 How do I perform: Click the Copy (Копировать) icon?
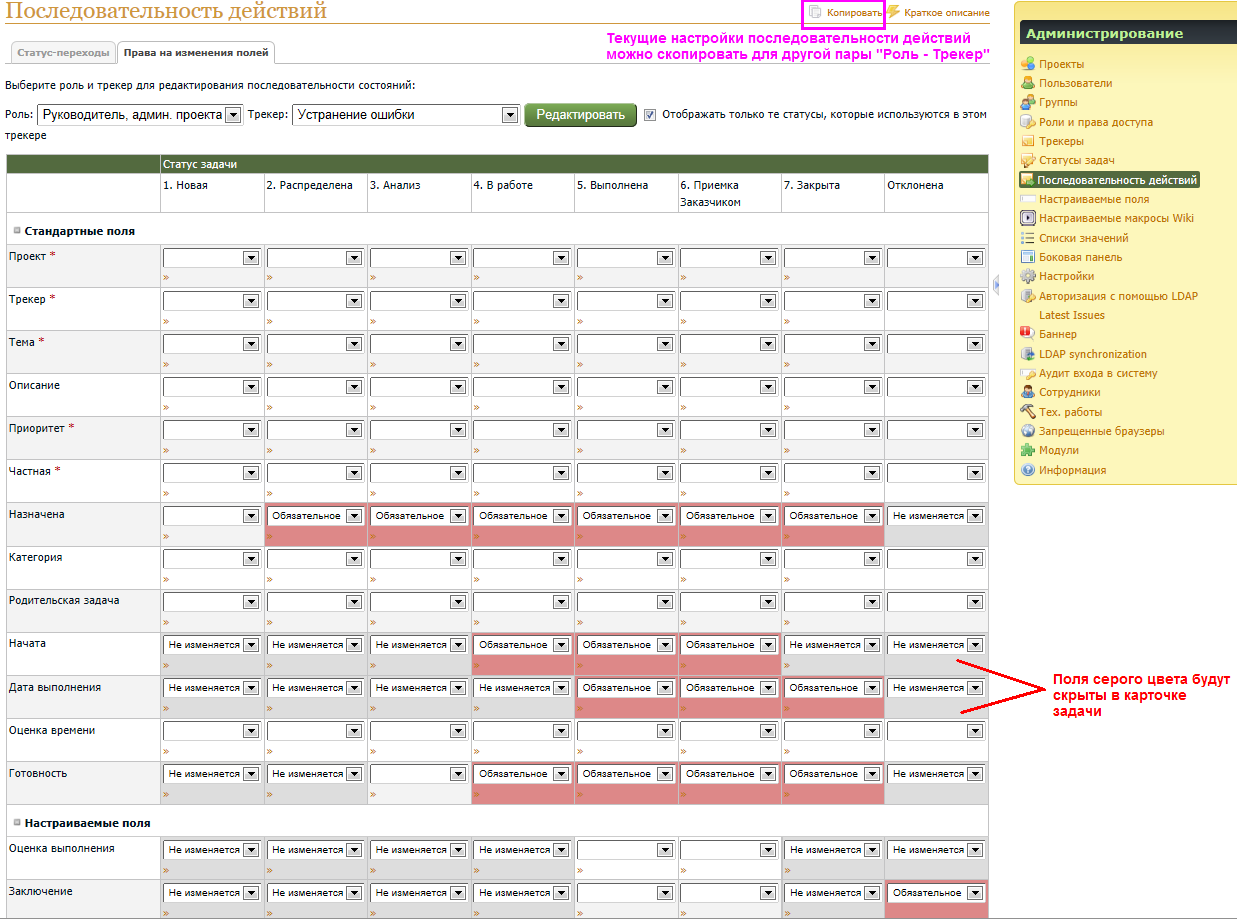815,13
